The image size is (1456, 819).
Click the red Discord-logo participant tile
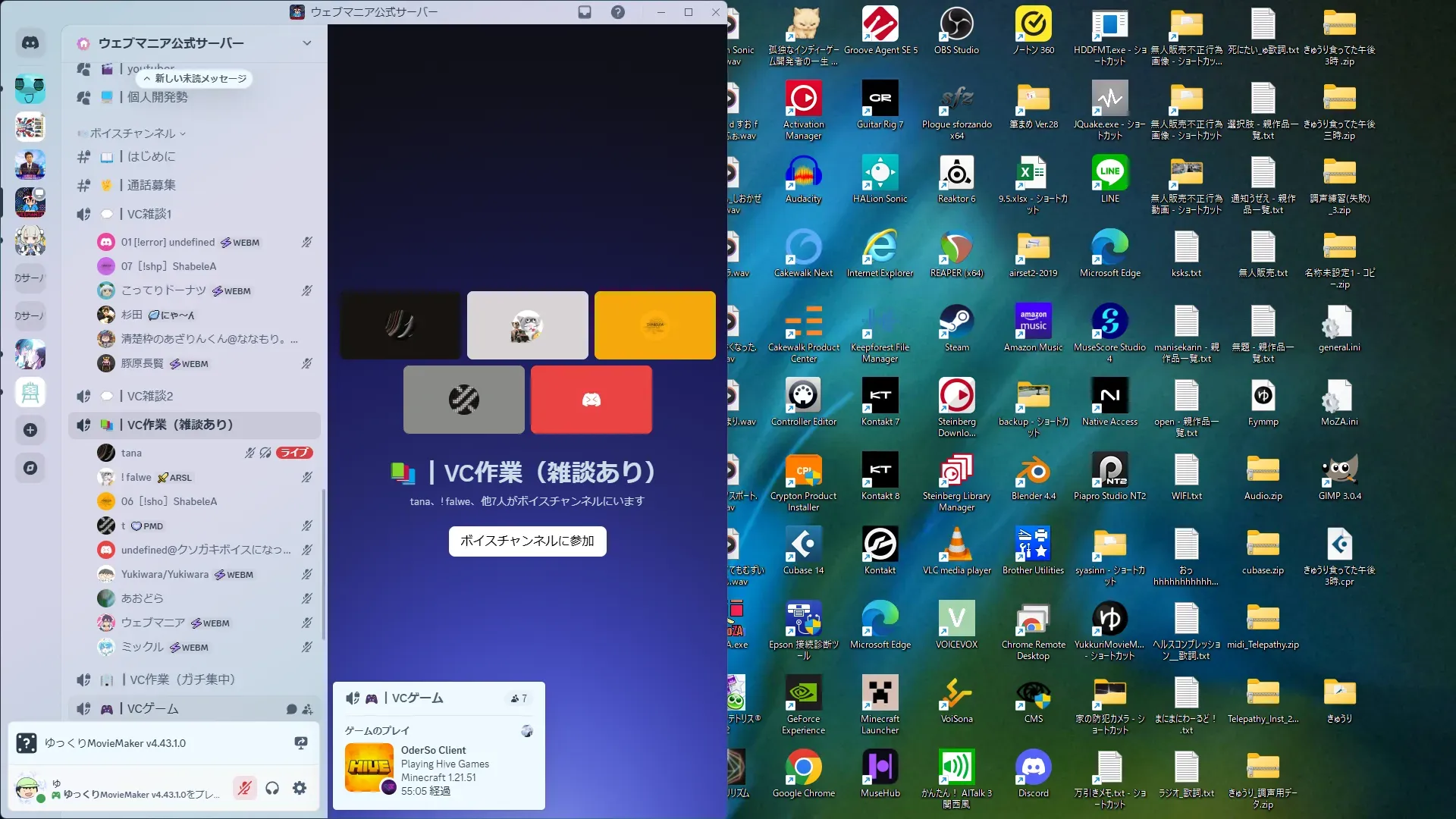pos(591,400)
